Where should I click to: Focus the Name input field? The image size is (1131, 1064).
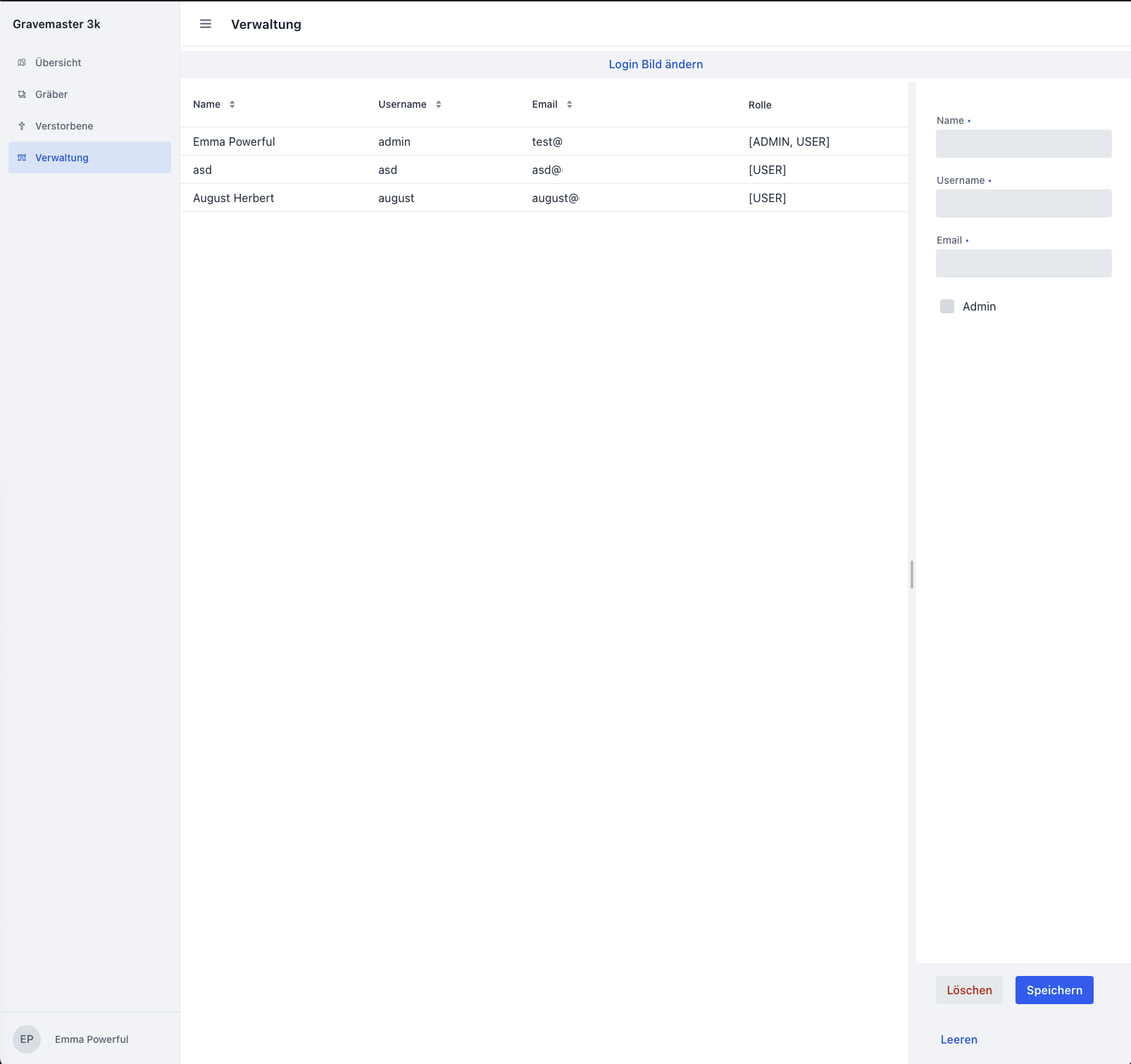point(1024,144)
